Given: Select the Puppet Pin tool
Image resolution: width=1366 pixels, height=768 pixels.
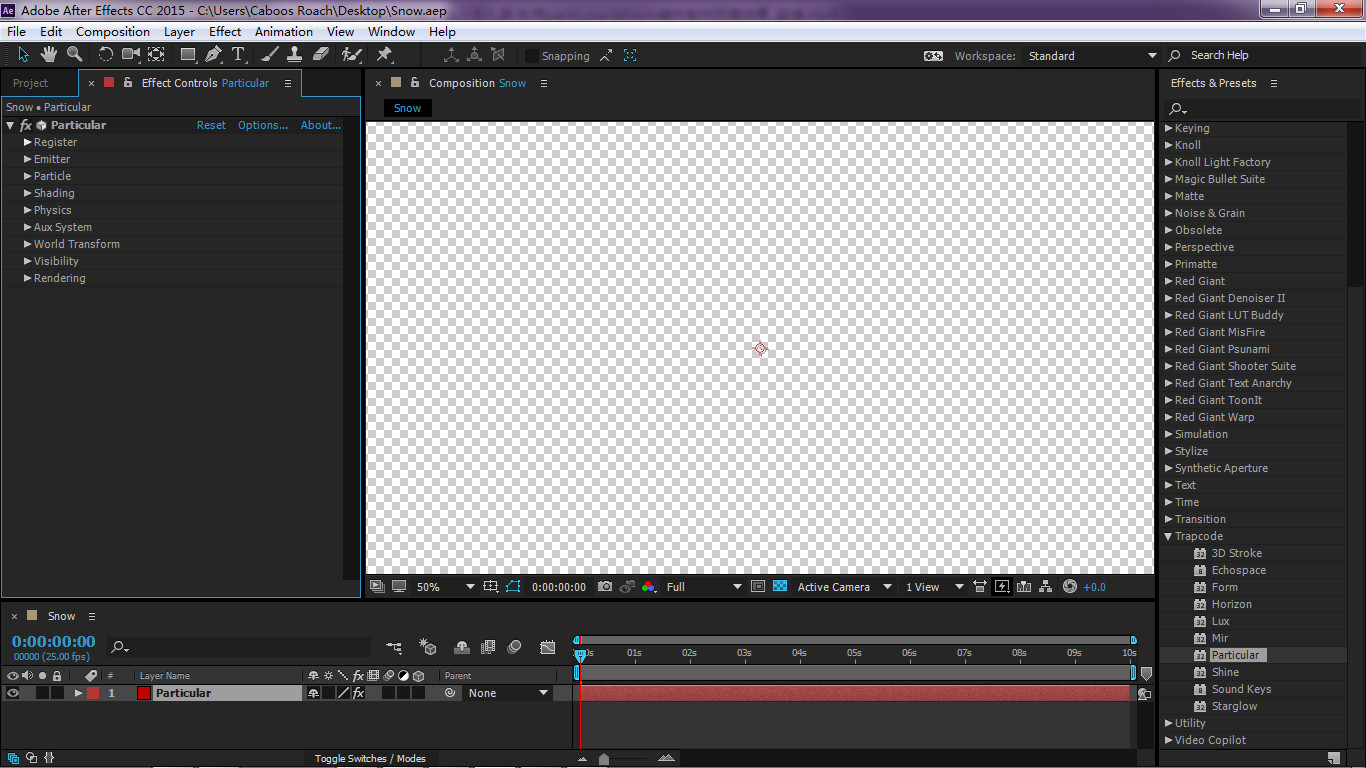Looking at the screenshot, I should pos(384,54).
